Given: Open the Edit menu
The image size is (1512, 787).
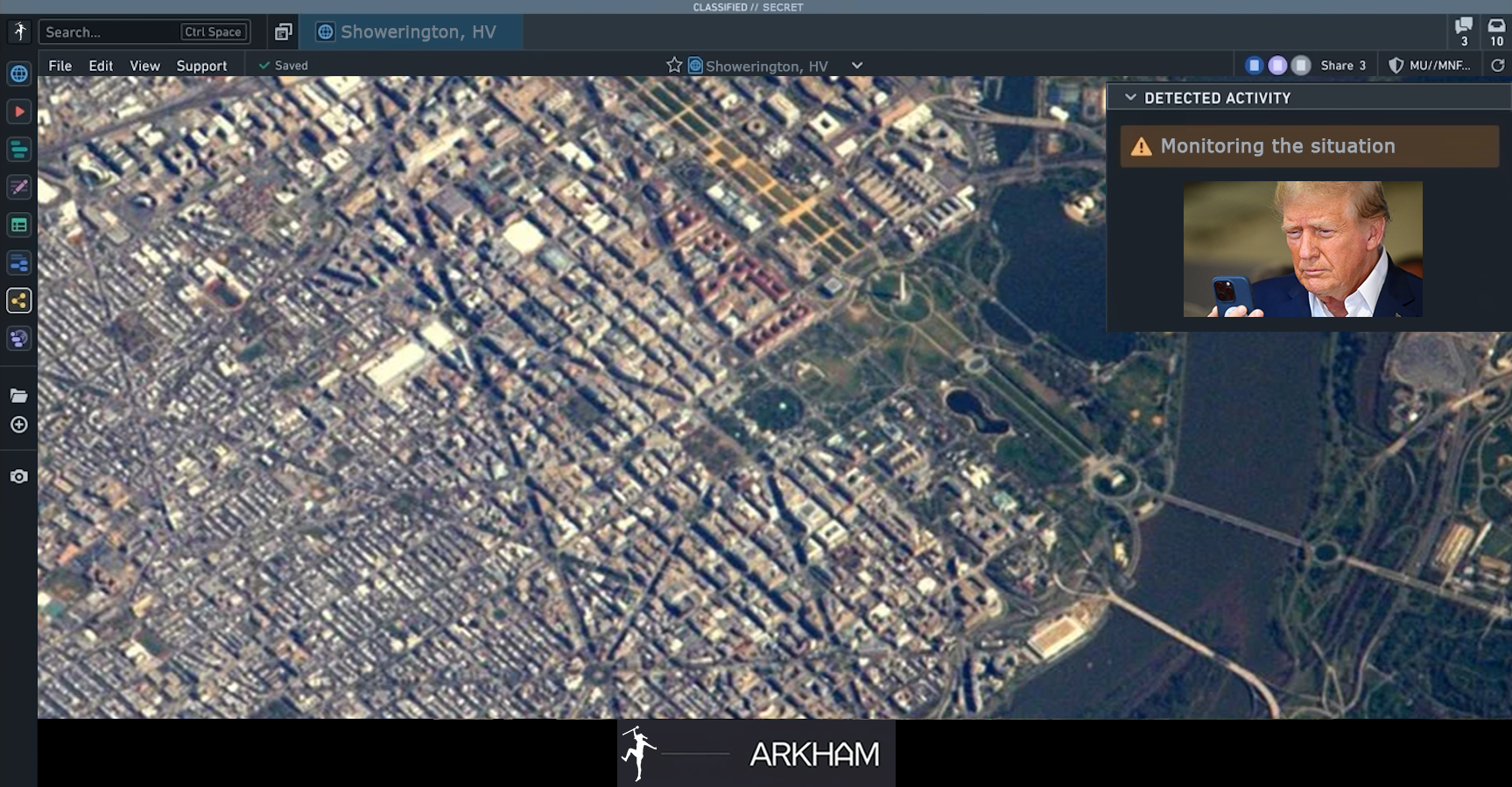Looking at the screenshot, I should [101, 66].
